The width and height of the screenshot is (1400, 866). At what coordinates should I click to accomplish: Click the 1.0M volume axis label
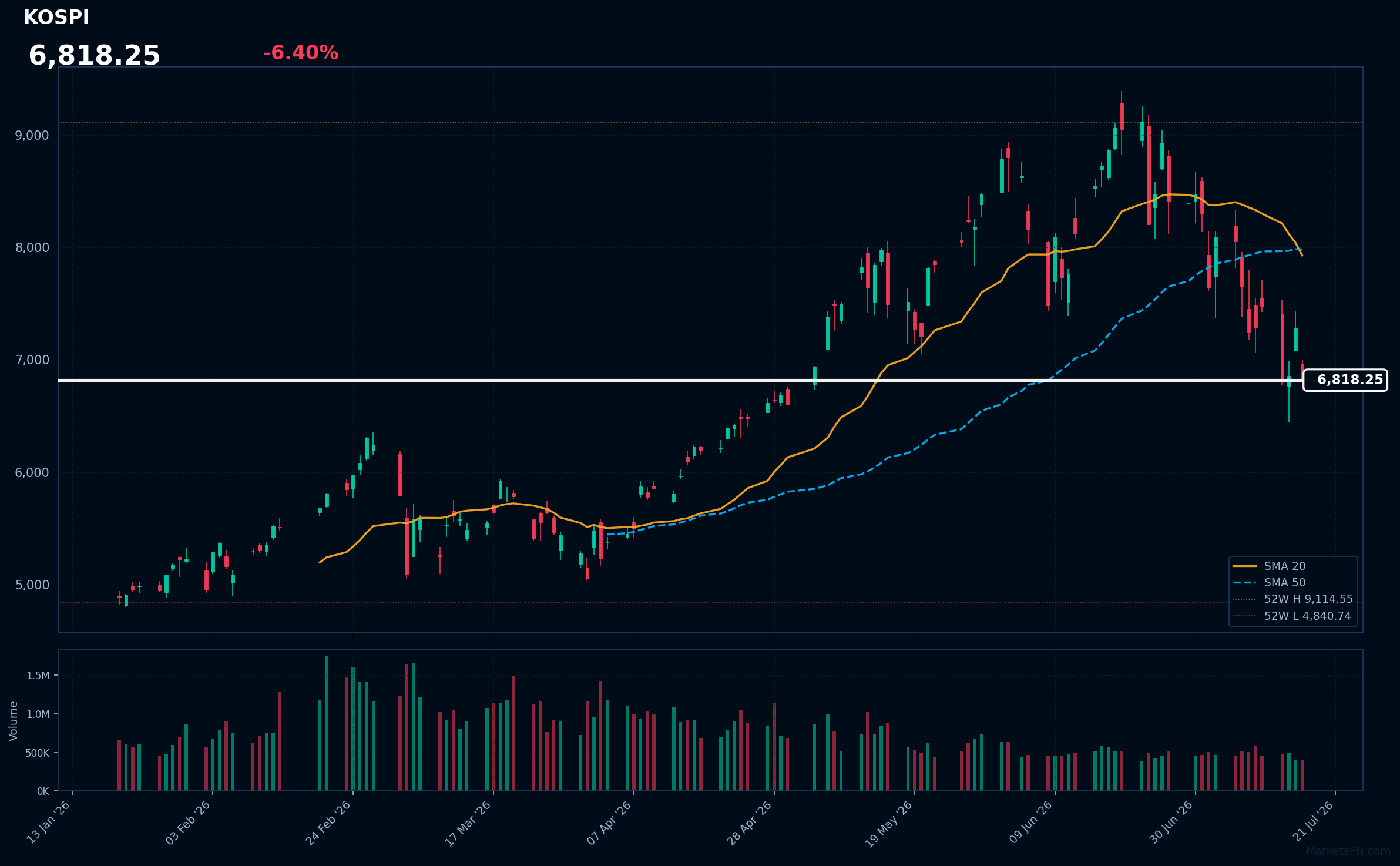click(x=38, y=714)
